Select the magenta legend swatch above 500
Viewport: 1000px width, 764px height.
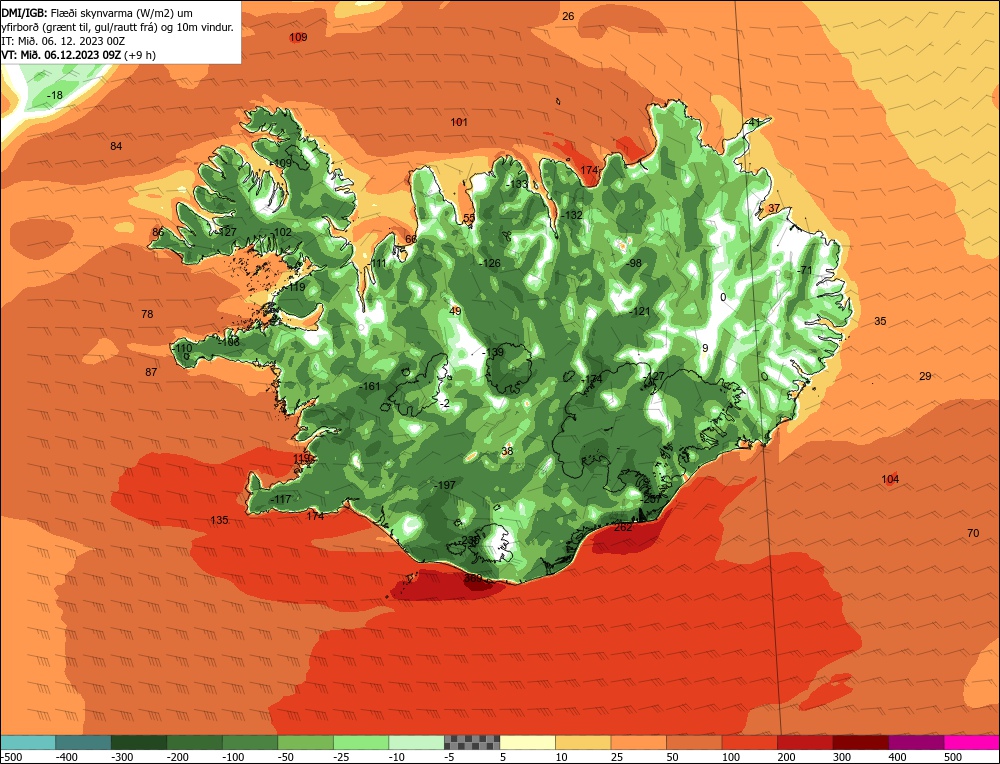click(x=971, y=742)
